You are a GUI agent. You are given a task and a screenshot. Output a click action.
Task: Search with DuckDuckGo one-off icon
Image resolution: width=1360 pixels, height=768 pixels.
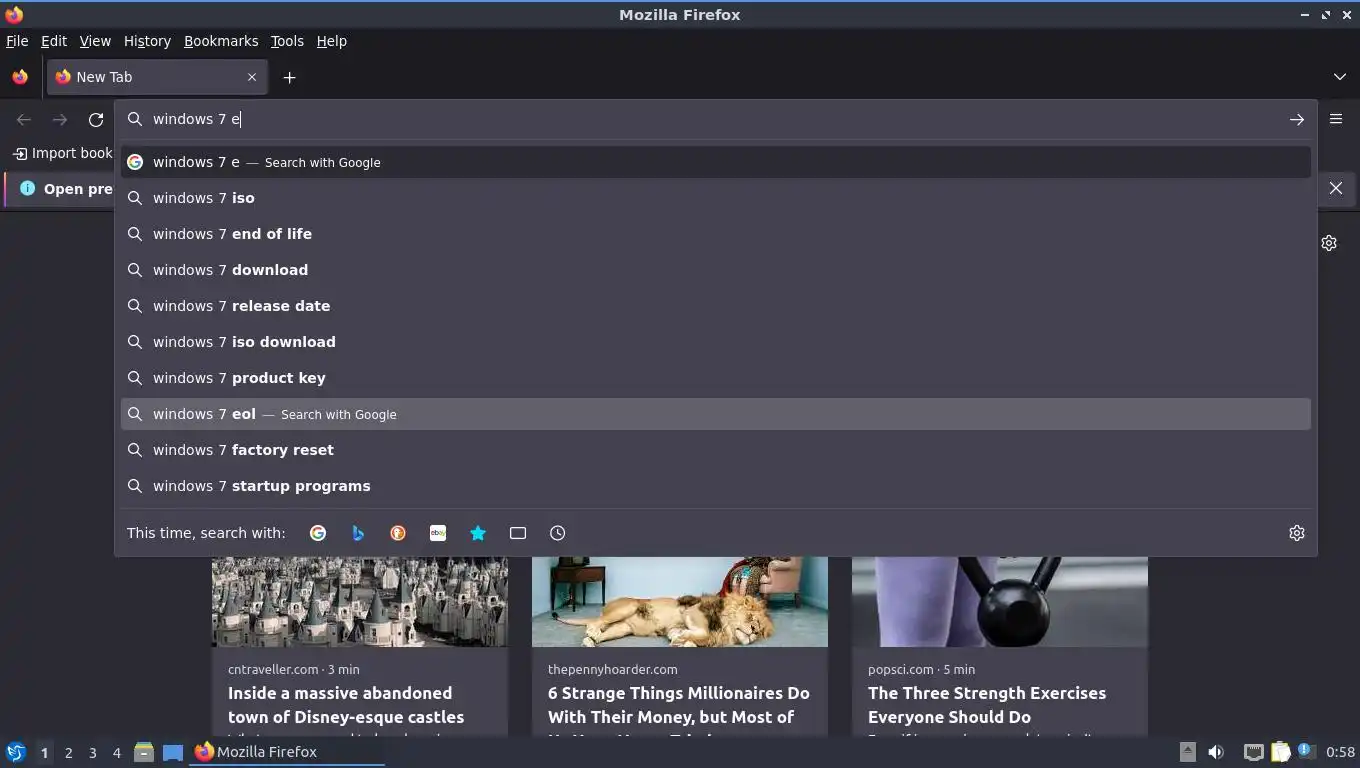(398, 533)
